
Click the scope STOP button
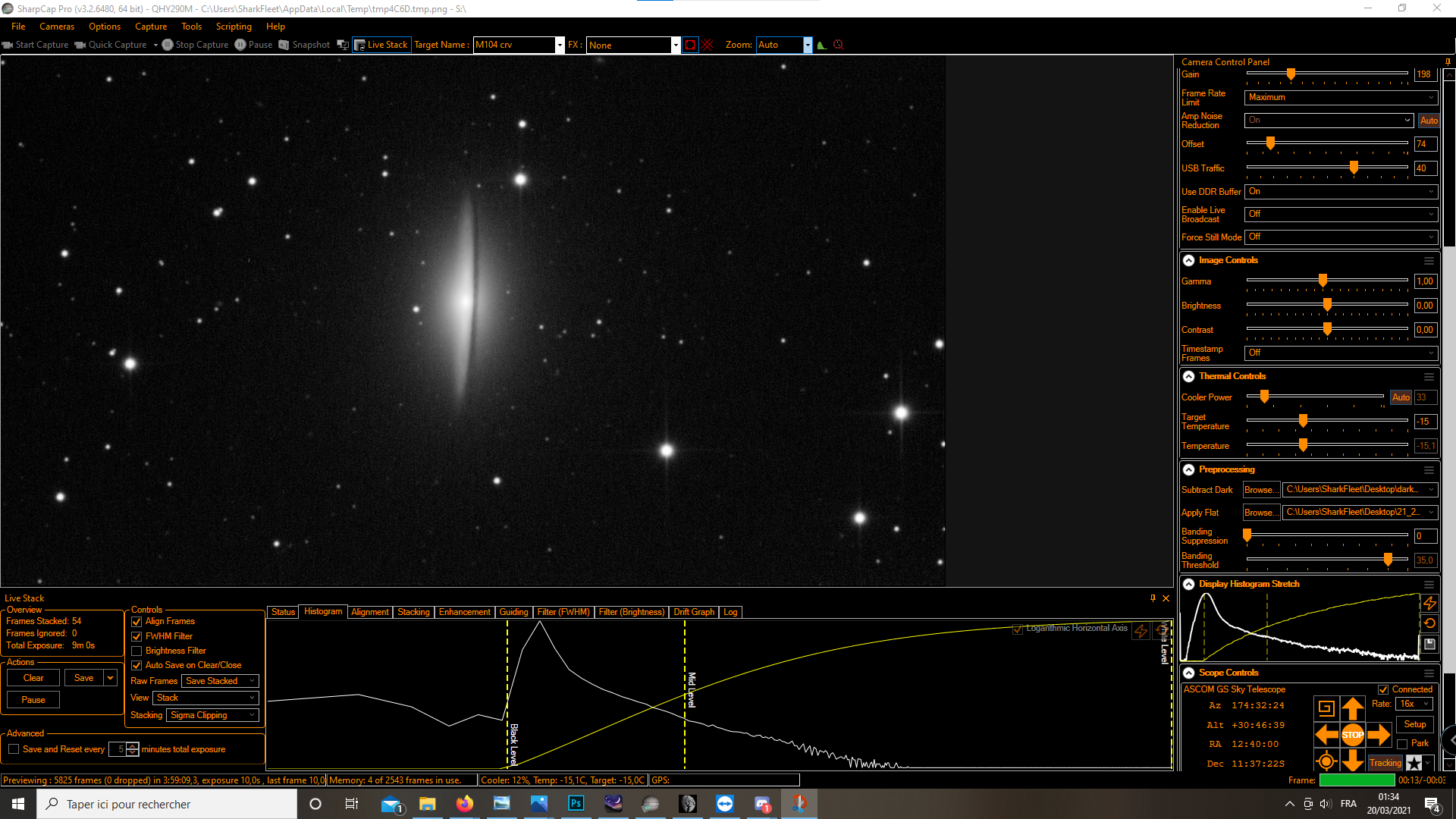click(1352, 735)
